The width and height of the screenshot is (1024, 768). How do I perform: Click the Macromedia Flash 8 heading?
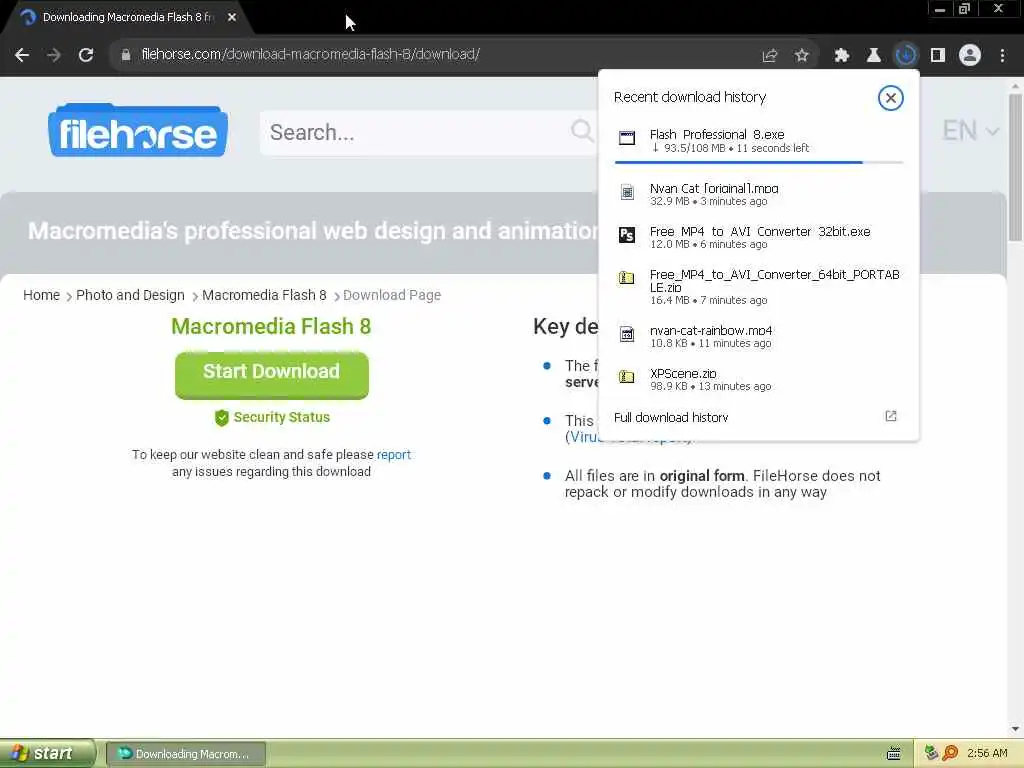coord(271,327)
